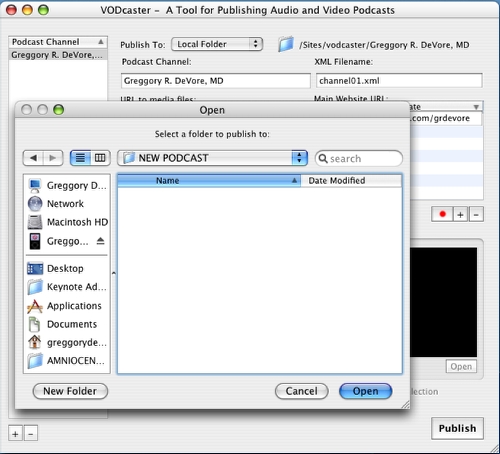
Task: Select Documents in the sidebar
Action: tap(67, 324)
